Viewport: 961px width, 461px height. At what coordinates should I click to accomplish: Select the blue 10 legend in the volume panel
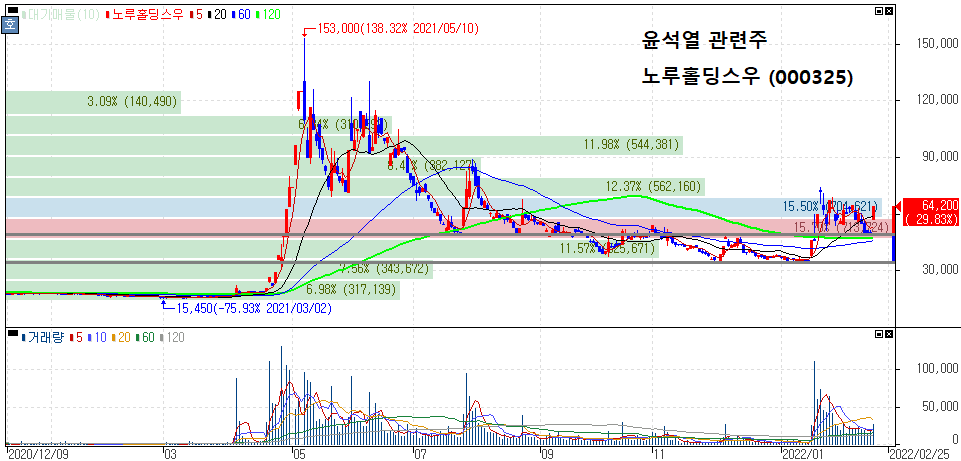tap(97, 337)
